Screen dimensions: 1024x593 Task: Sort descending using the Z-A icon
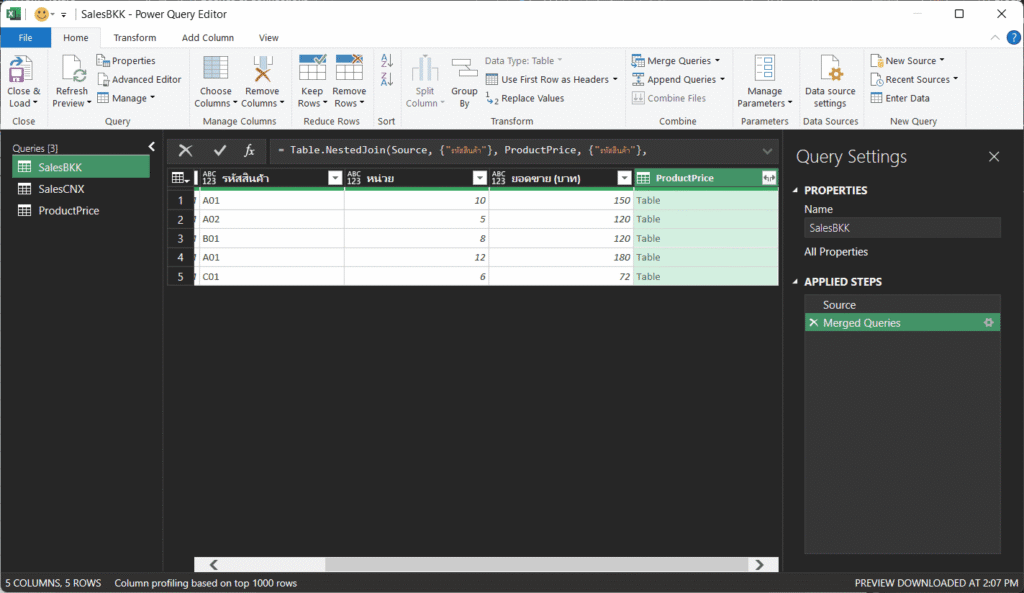pos(387,80)
